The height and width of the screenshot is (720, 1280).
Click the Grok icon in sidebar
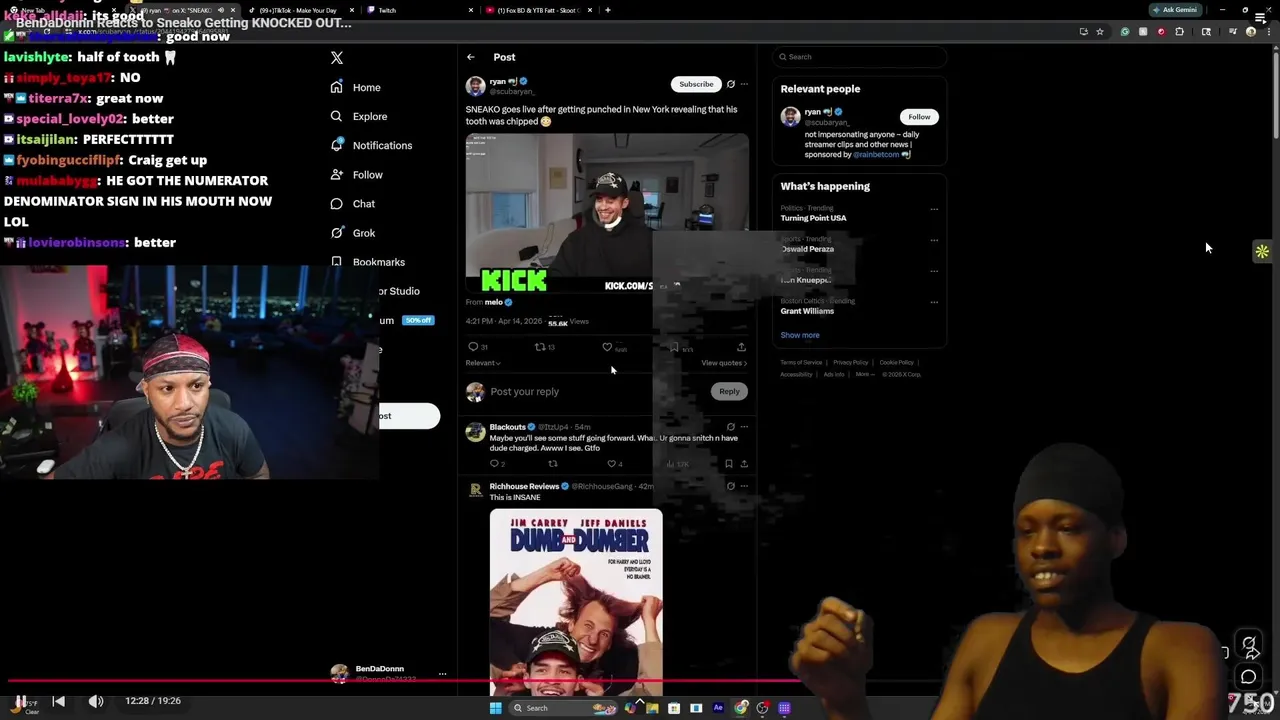pos(336,233)
